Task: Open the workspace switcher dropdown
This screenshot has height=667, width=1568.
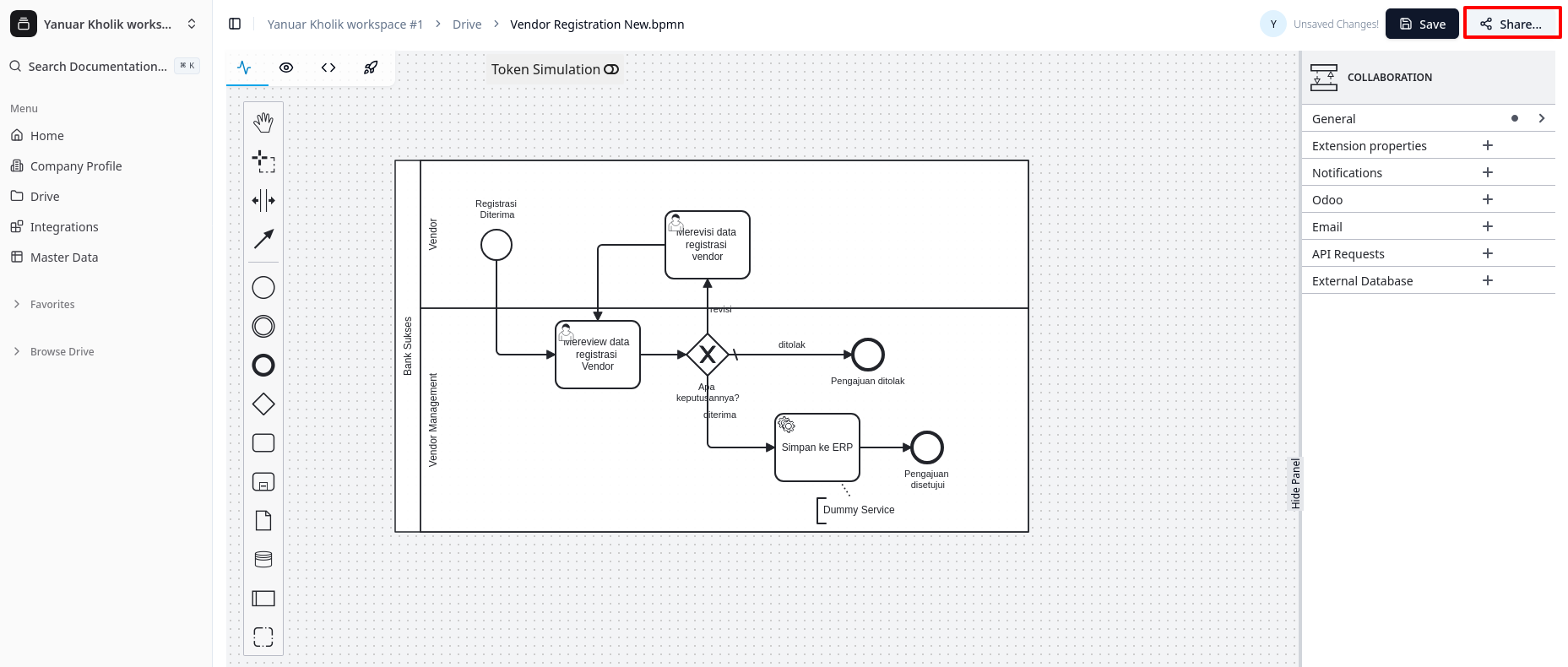Action: 192,24
